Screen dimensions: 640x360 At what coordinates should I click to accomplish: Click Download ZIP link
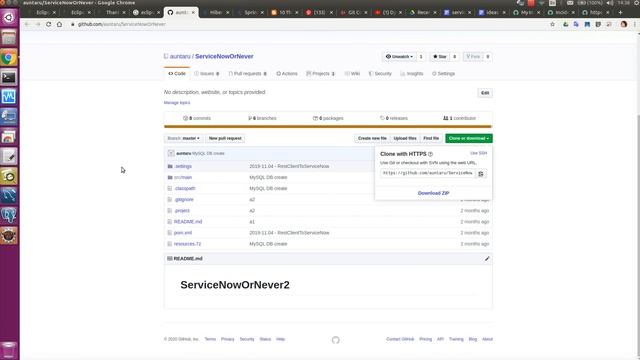pos(433,193)
